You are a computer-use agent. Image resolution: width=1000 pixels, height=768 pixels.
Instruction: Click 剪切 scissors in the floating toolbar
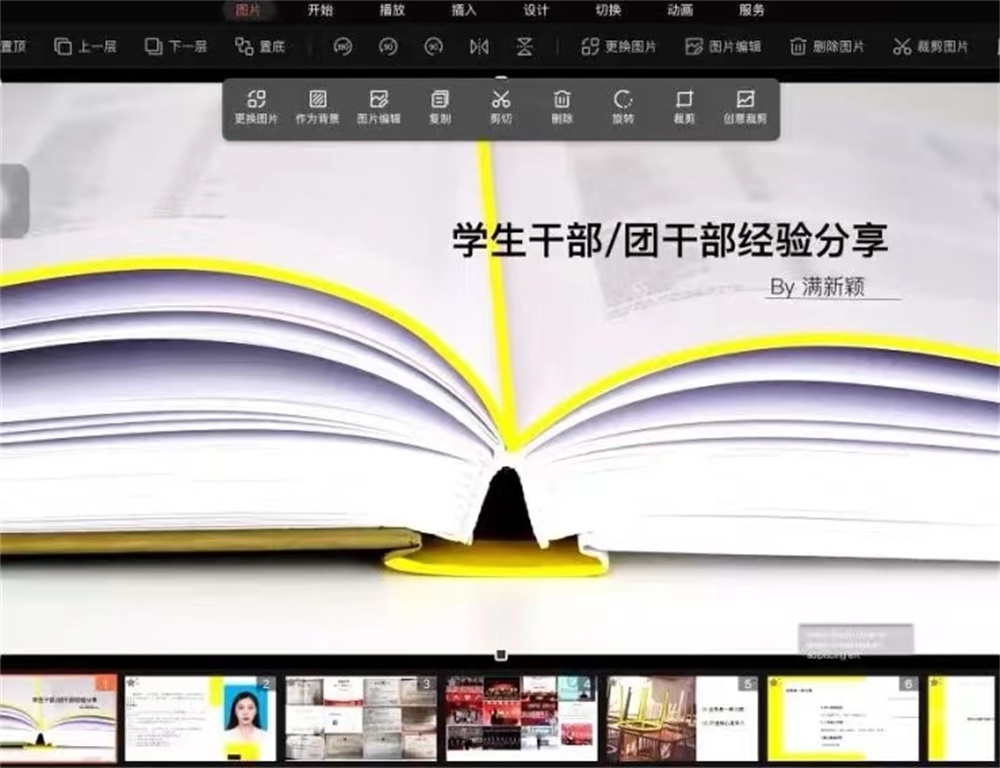pos(501,107)
